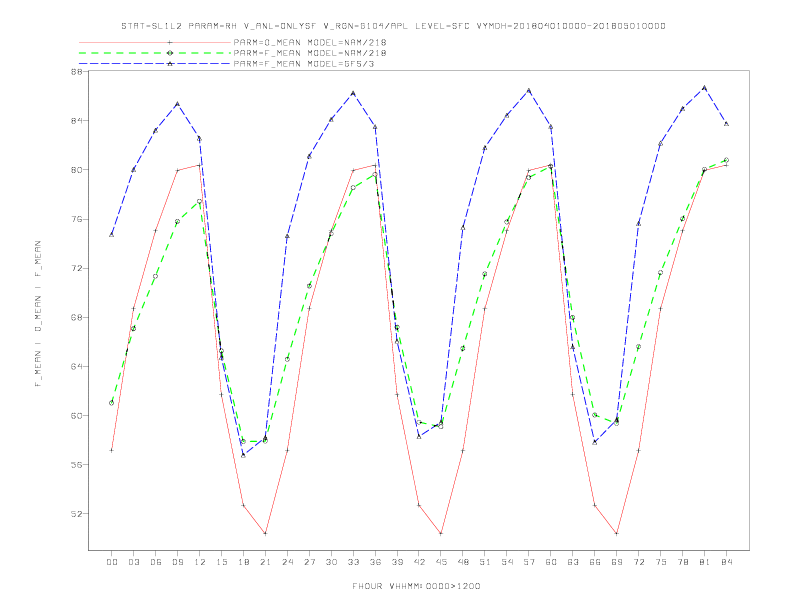The image size is (792, 612).
Task: Click the green NAM circle marker at hour 84
Action: [726, 160]
